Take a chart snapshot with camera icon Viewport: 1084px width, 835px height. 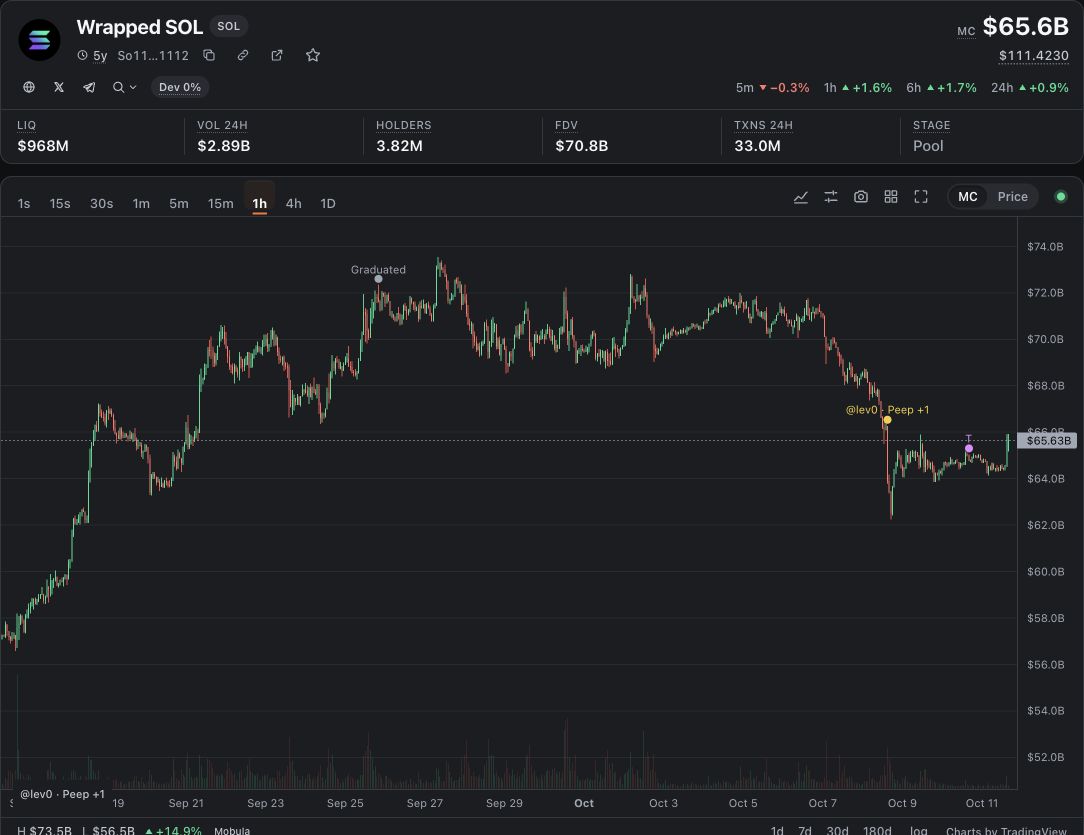tap(861, 197)
